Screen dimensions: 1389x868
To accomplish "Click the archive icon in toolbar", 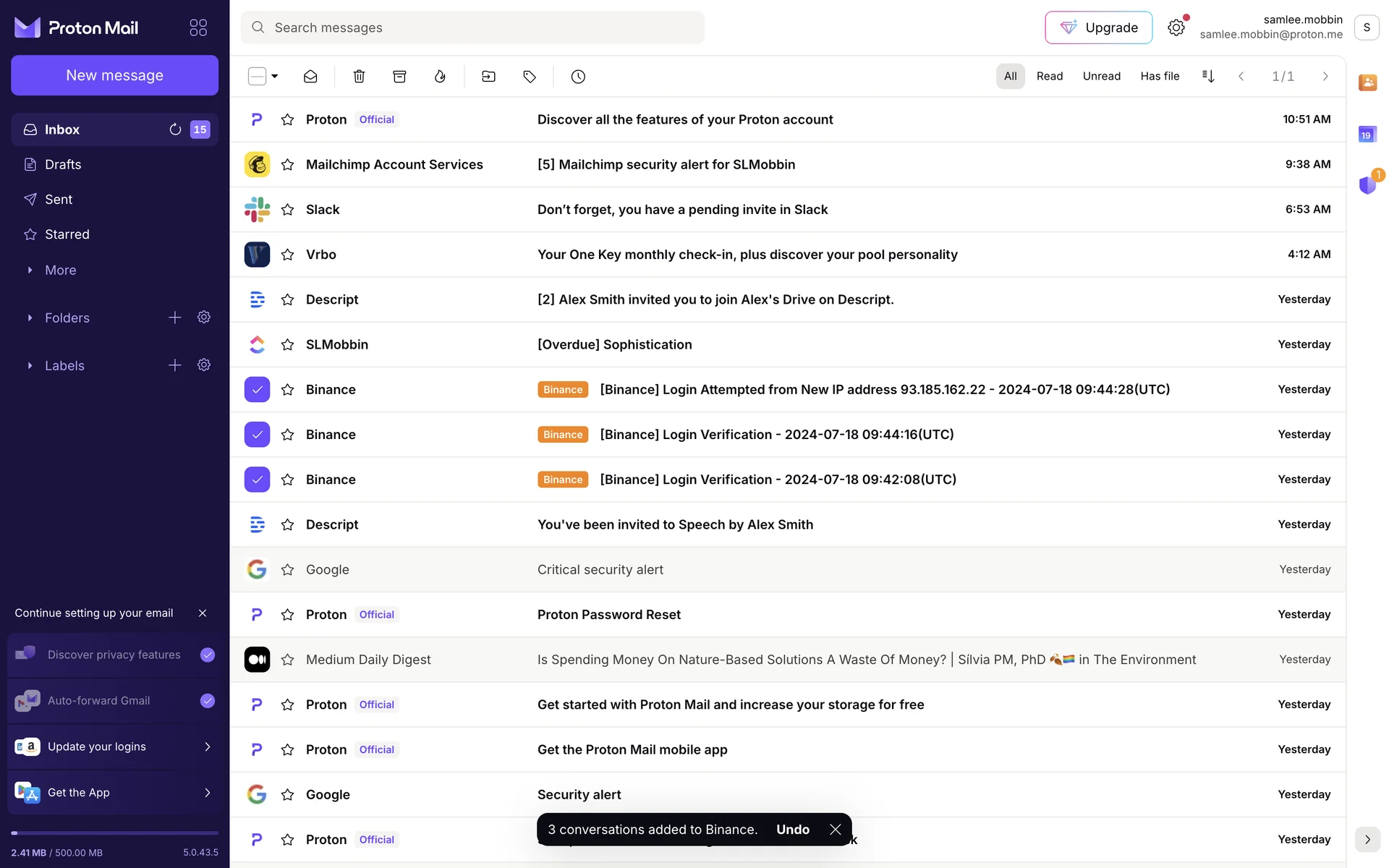I will (399, 77).
